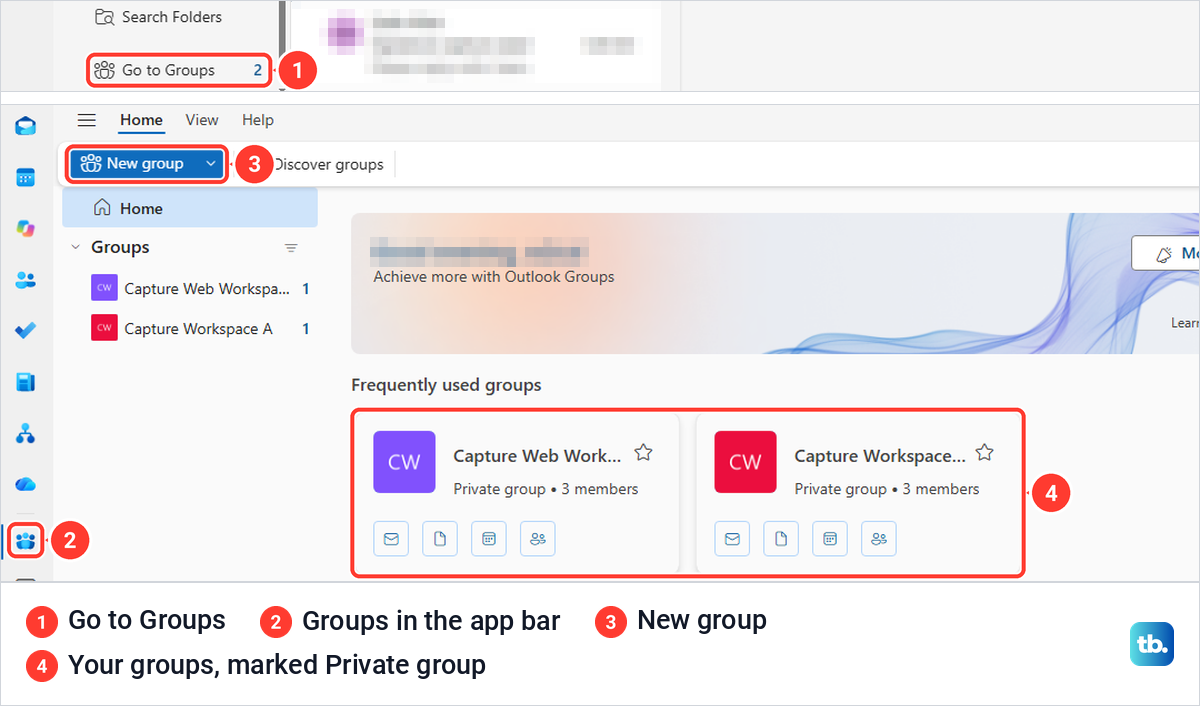Open the New group dropdown arrow

(209, 164)
